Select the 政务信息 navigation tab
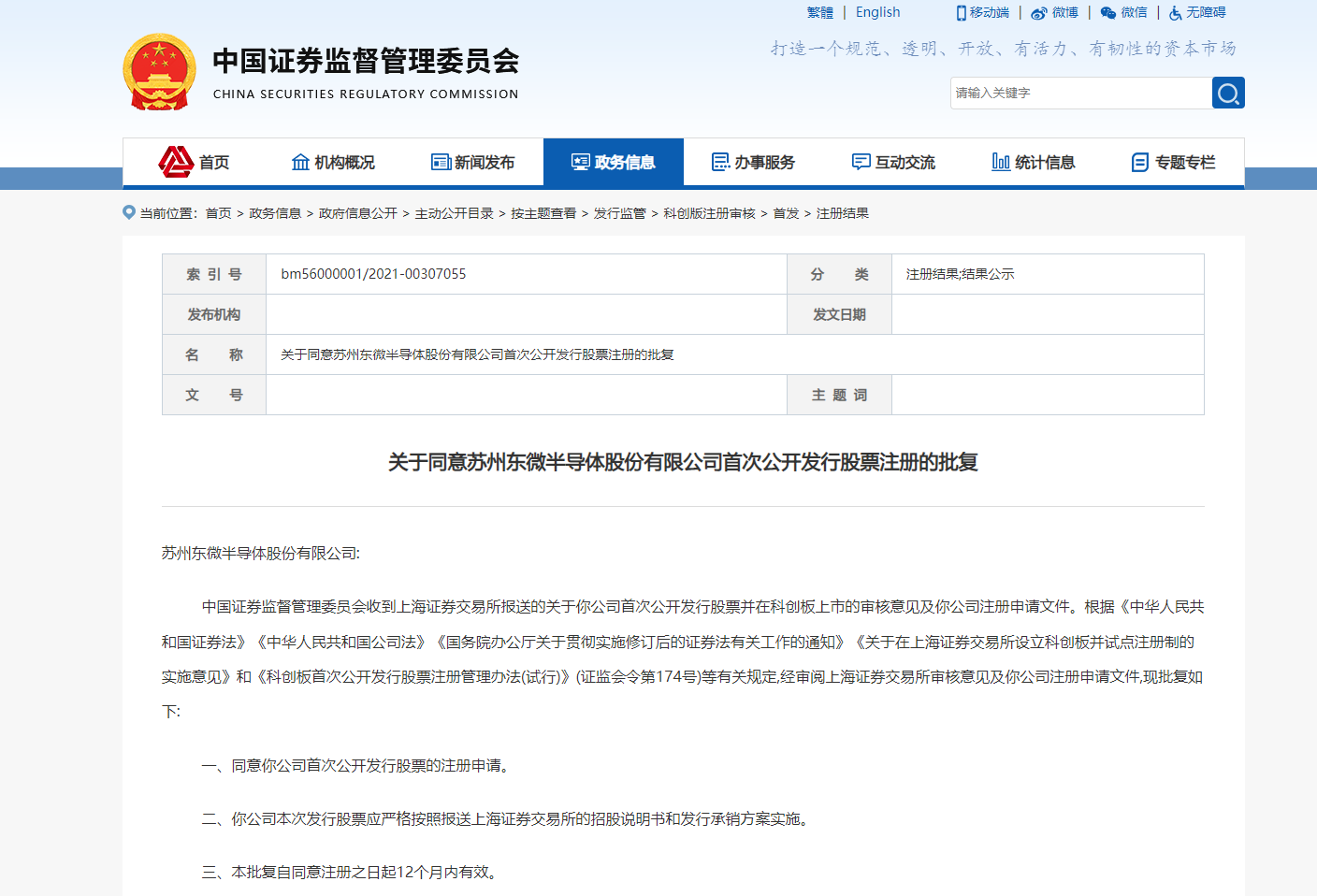This screenshot has height=896, width=1317. click(614, 163)
